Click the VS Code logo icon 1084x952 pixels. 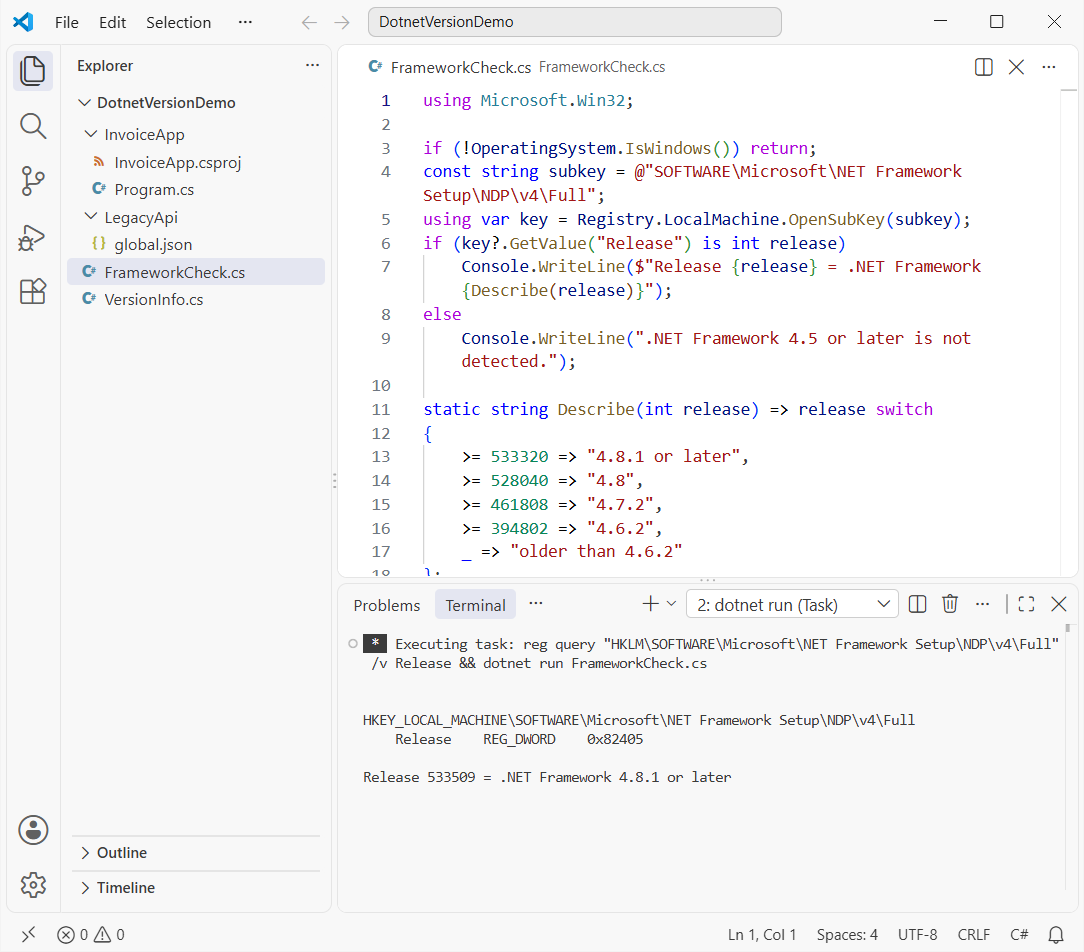coord(23,22)
